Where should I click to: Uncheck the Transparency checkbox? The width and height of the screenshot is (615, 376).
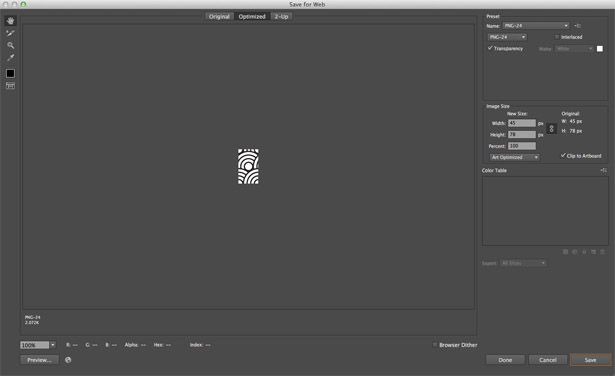click(490, 48)
